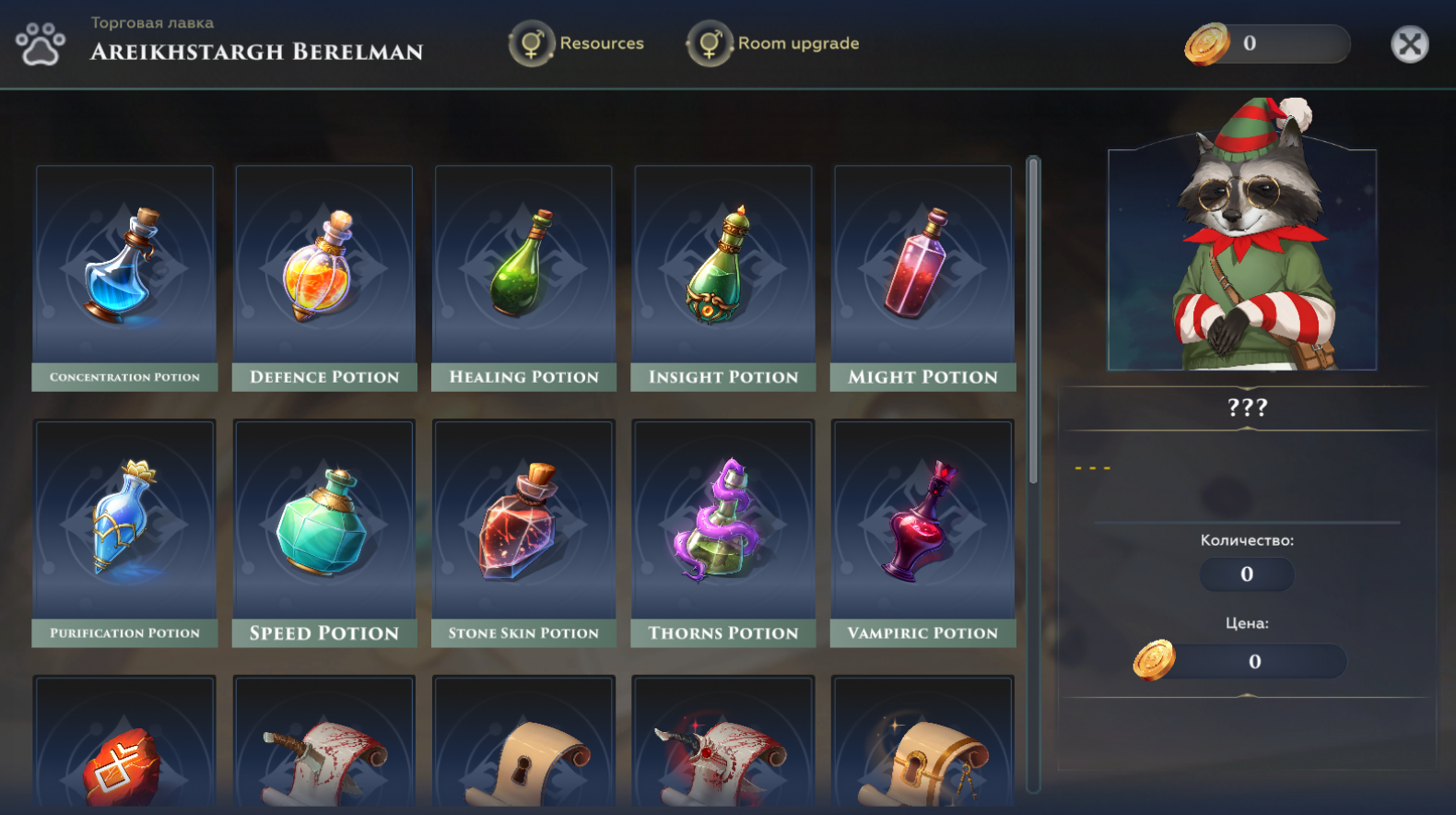
Task: Click the item list scrollbar
Action: pos(1033,474)
